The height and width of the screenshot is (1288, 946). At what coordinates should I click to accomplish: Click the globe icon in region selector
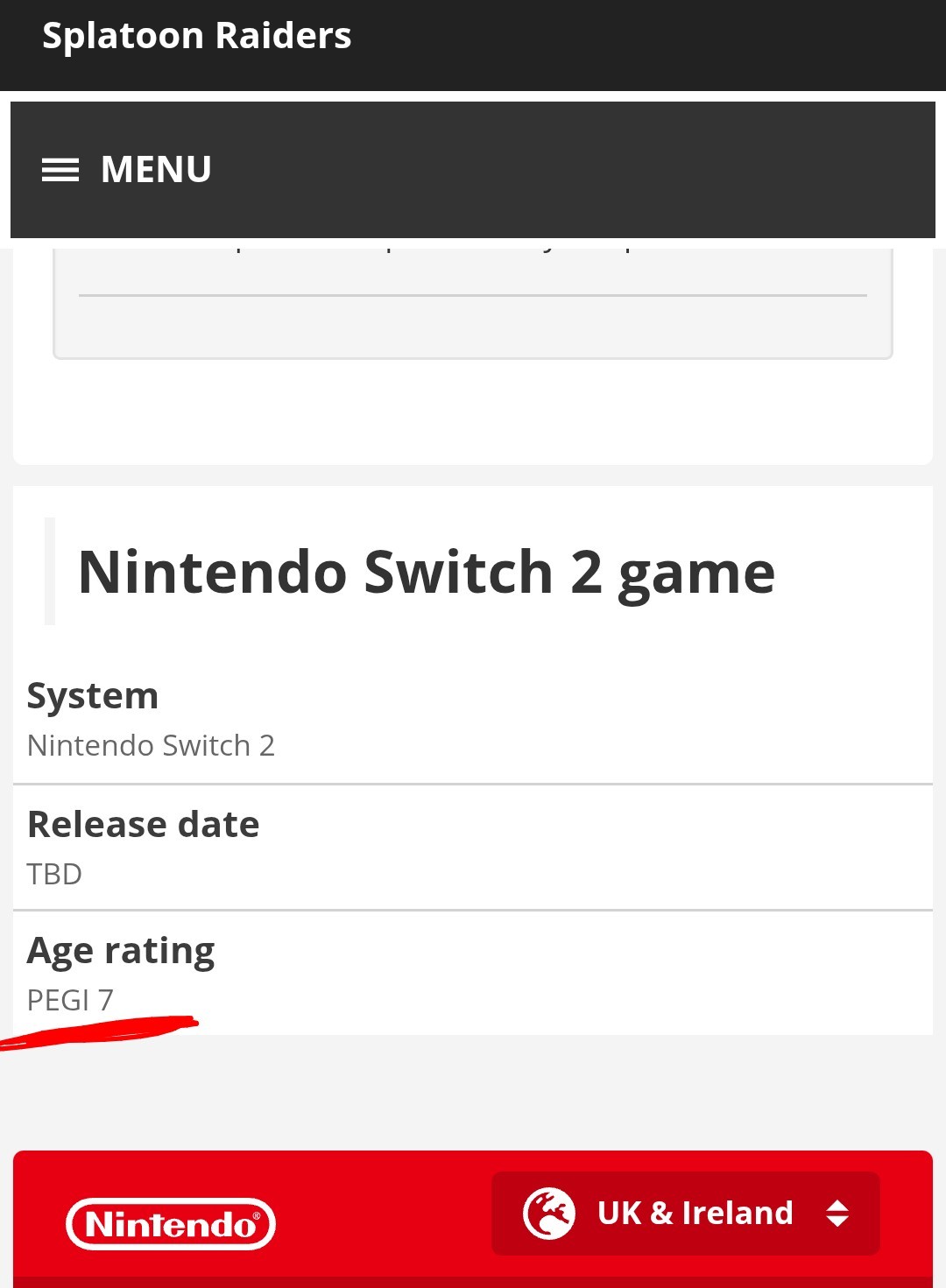(x=548, y=1214)
